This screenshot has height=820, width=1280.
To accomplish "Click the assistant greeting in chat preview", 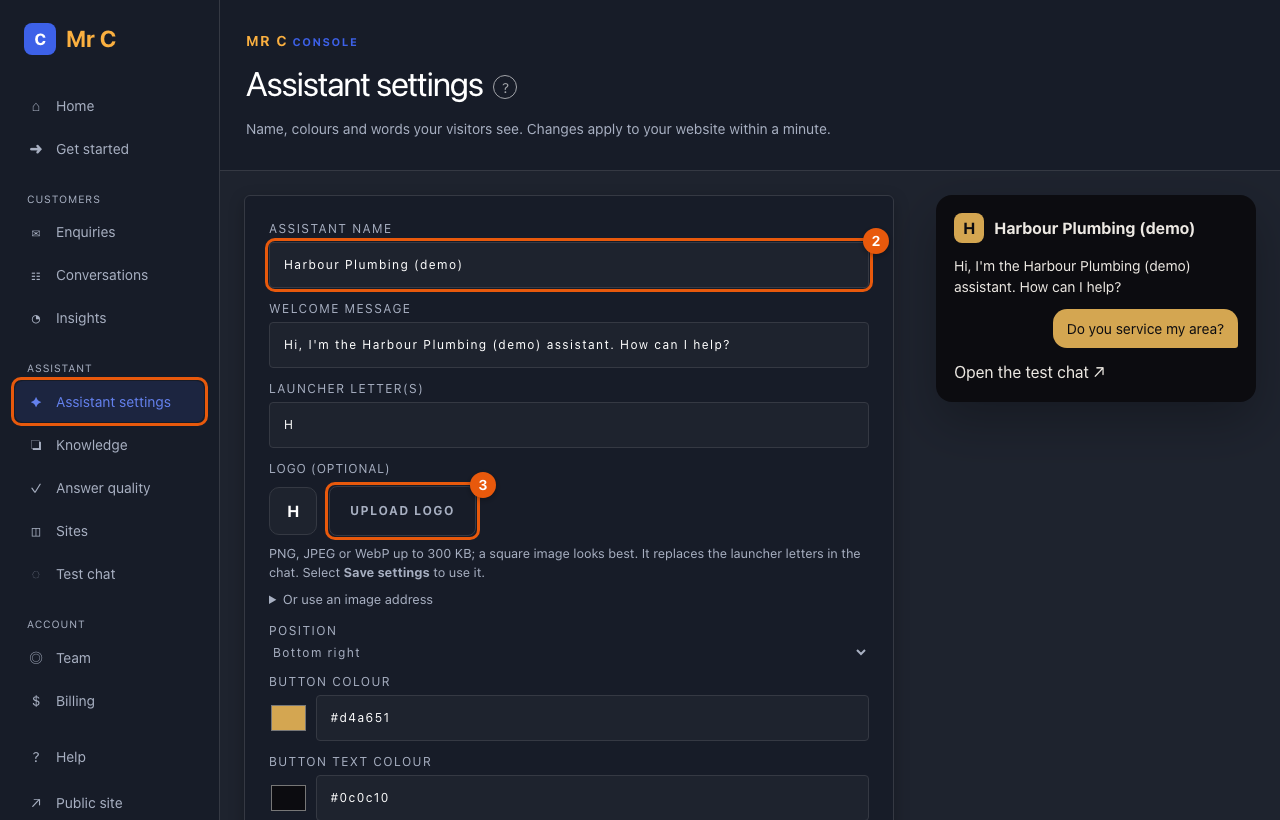I will [1072, 277].
